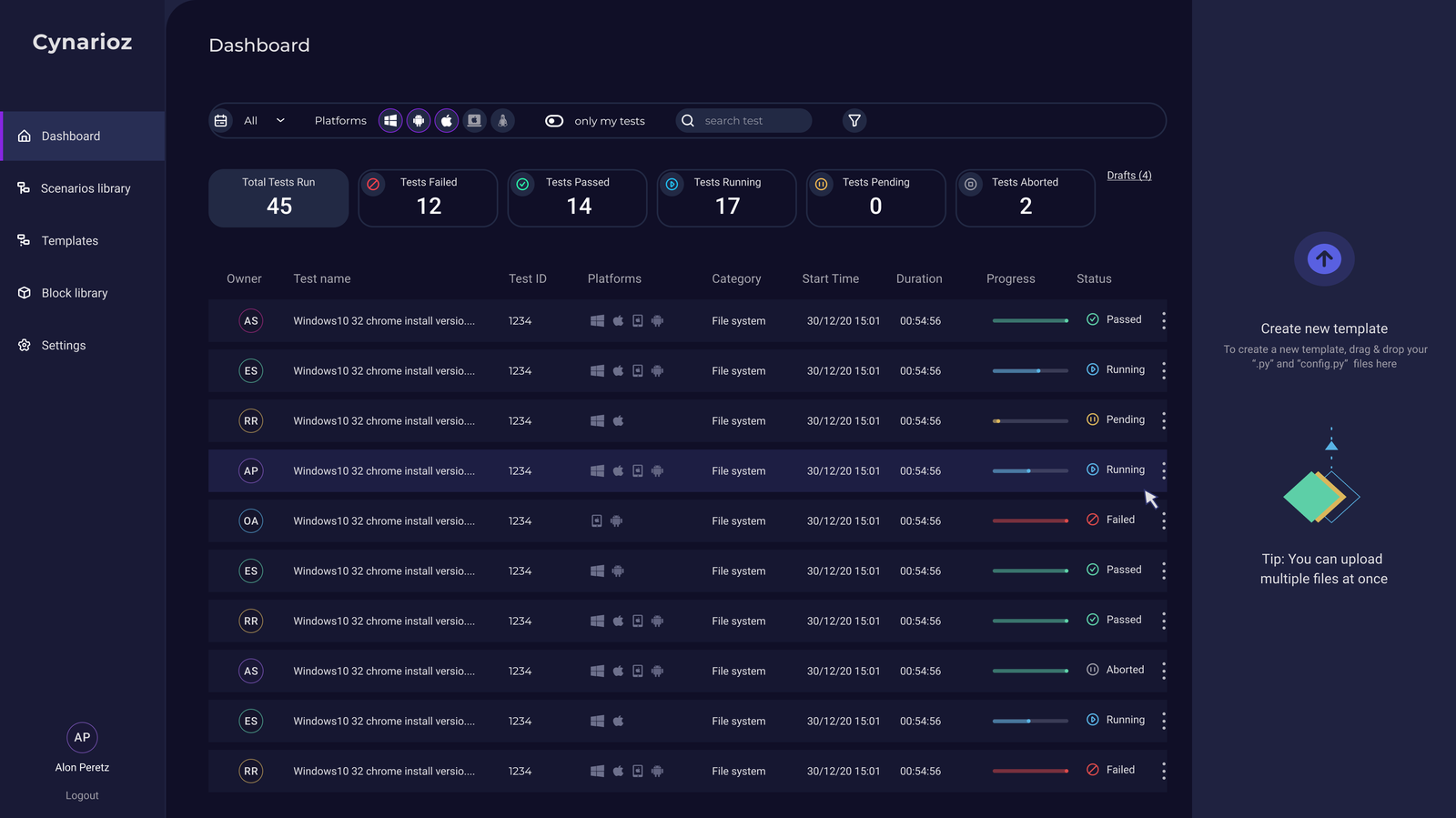
Task: Click the Dashboard home icon in sidebar
Action: tap(25, 136)
